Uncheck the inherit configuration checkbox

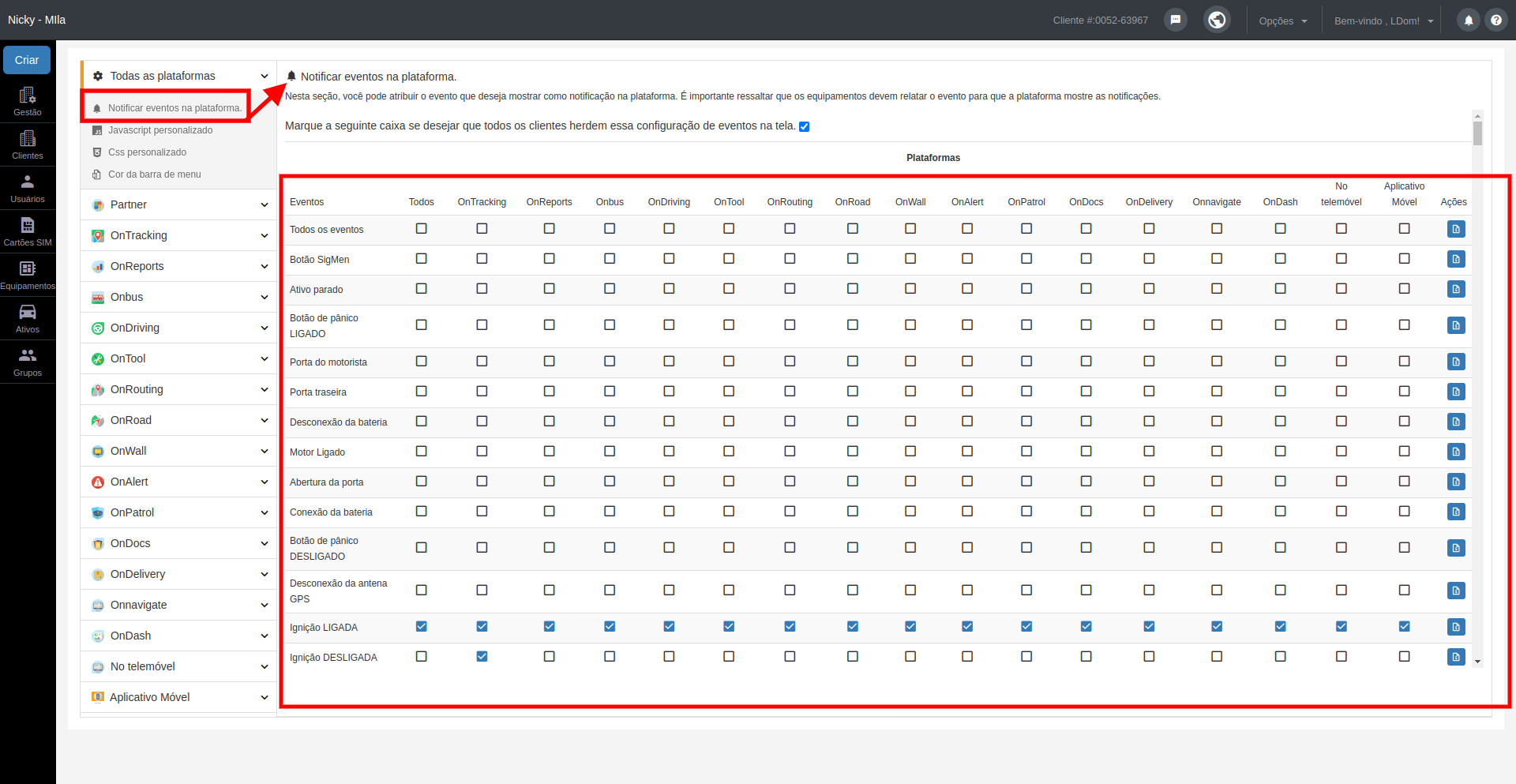point(805,126)
